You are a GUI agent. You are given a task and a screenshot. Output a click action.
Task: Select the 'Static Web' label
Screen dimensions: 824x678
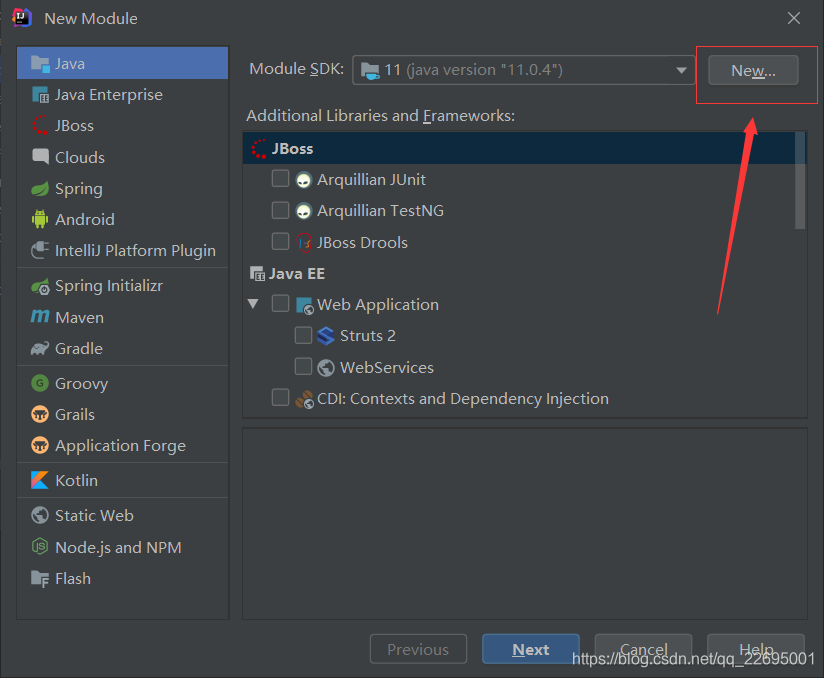[95, 516]
